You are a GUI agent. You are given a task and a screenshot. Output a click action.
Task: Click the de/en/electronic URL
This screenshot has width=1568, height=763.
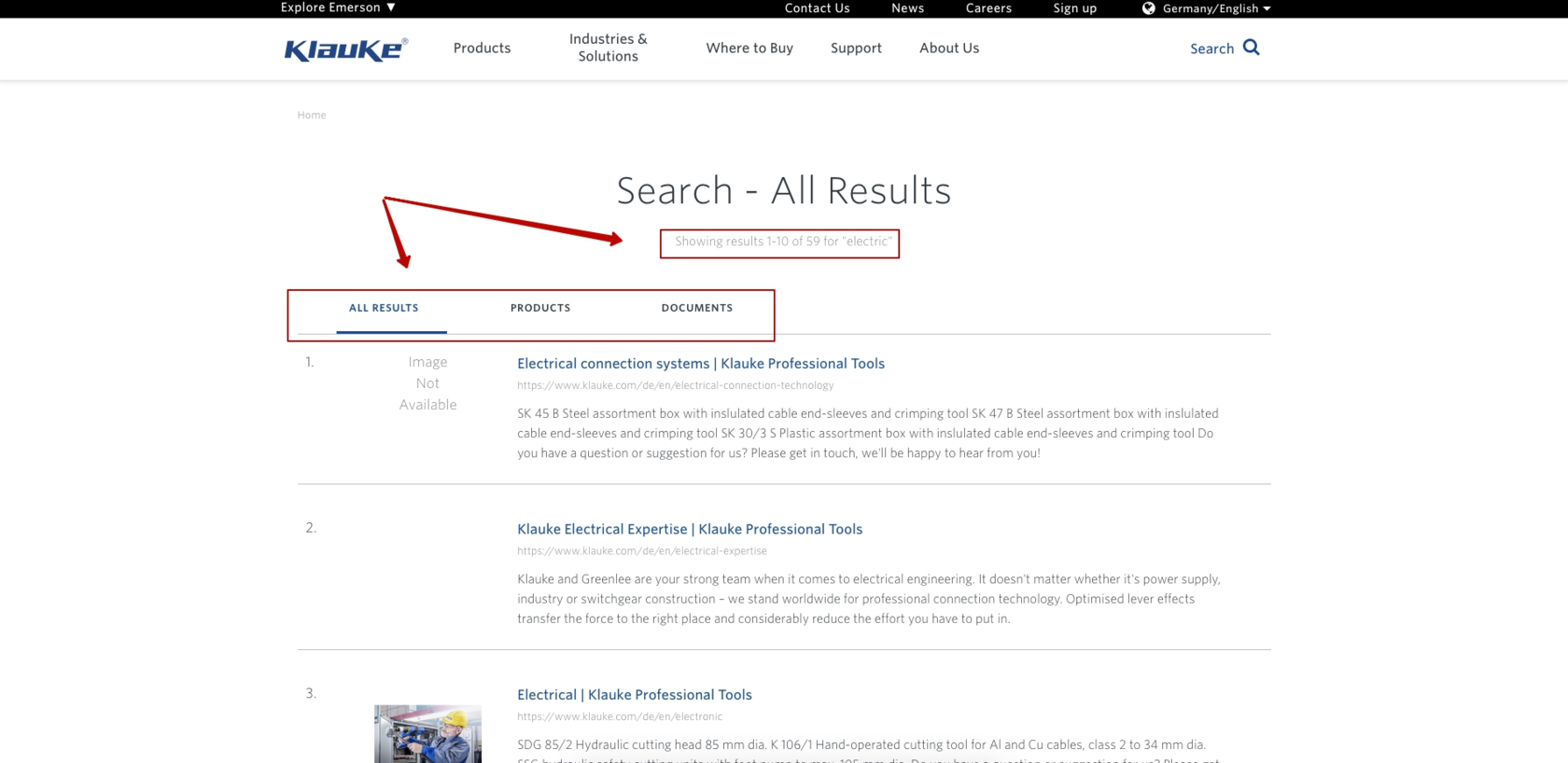pyautogui.click(x=620, y=716)
